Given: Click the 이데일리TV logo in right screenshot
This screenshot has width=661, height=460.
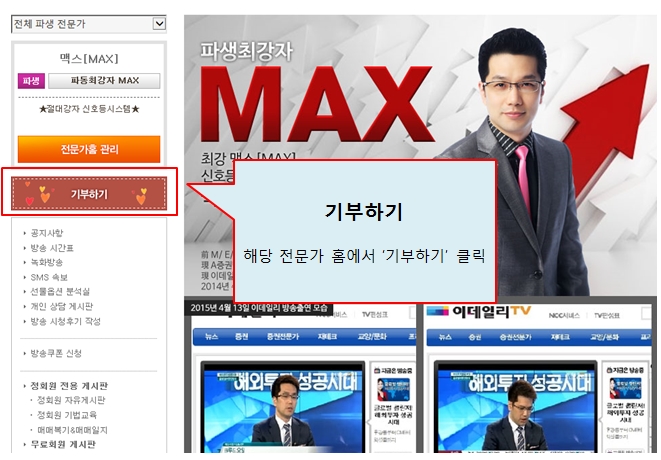Looking at the screenshot, I should [479, 312].
